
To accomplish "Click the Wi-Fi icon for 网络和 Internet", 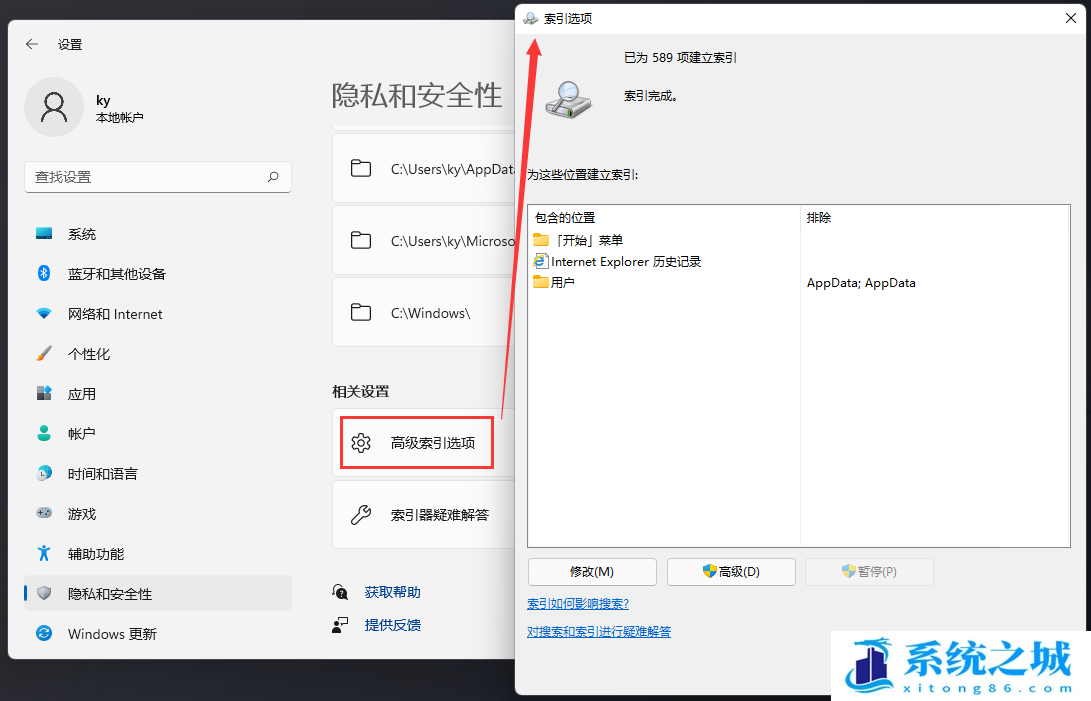I will tap(44, 314).
